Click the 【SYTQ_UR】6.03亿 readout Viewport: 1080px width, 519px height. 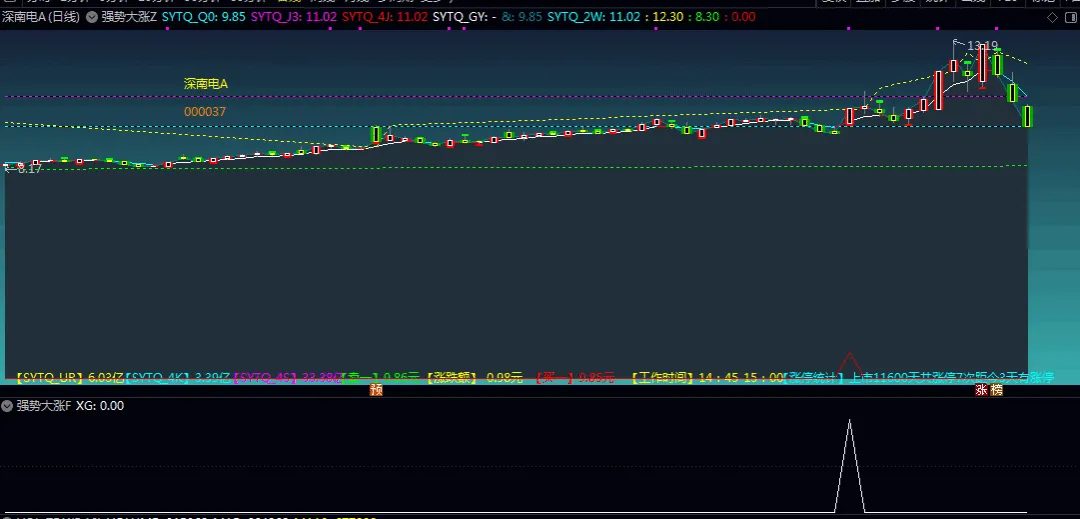click(69, 377)
